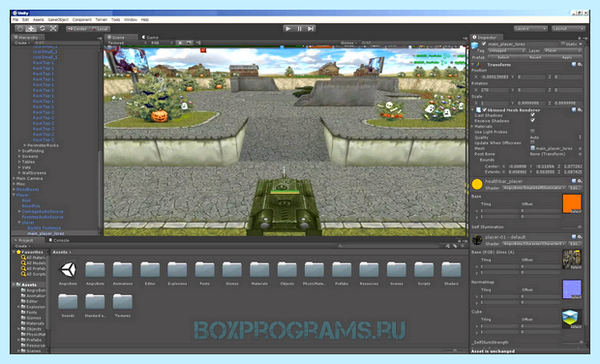Open the GameObject menu

coord(58,20)
